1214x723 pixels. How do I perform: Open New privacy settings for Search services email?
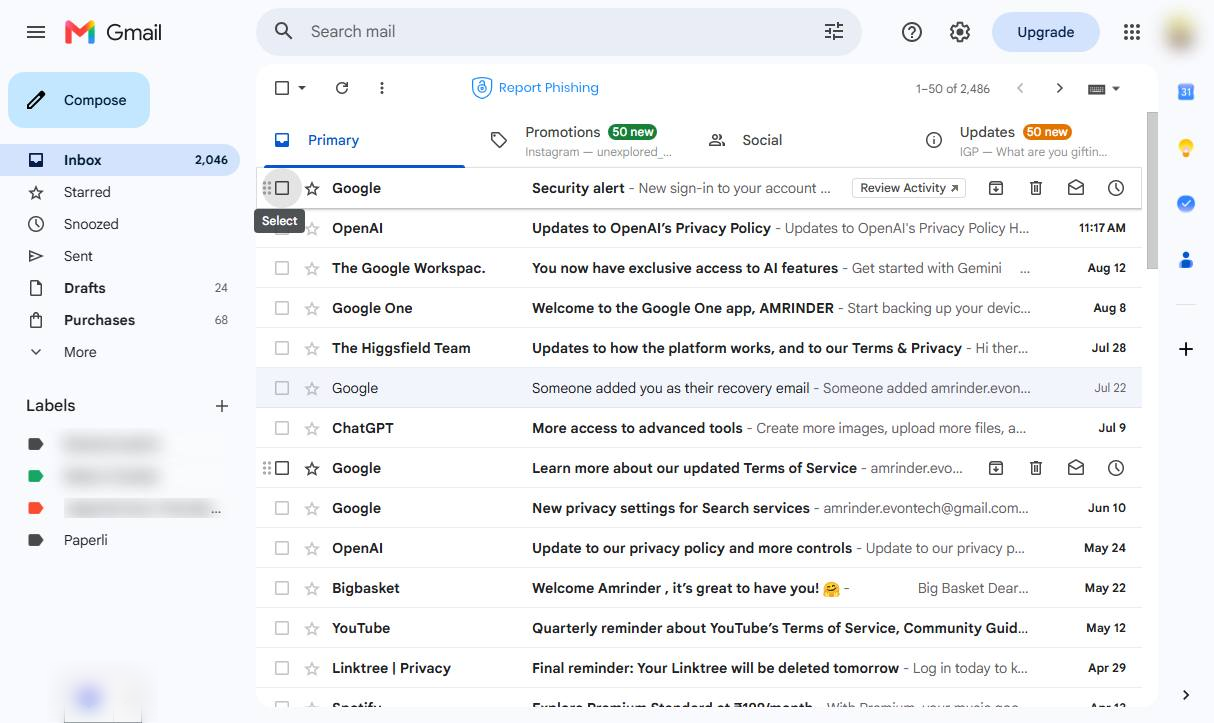(x=698, y=508)
